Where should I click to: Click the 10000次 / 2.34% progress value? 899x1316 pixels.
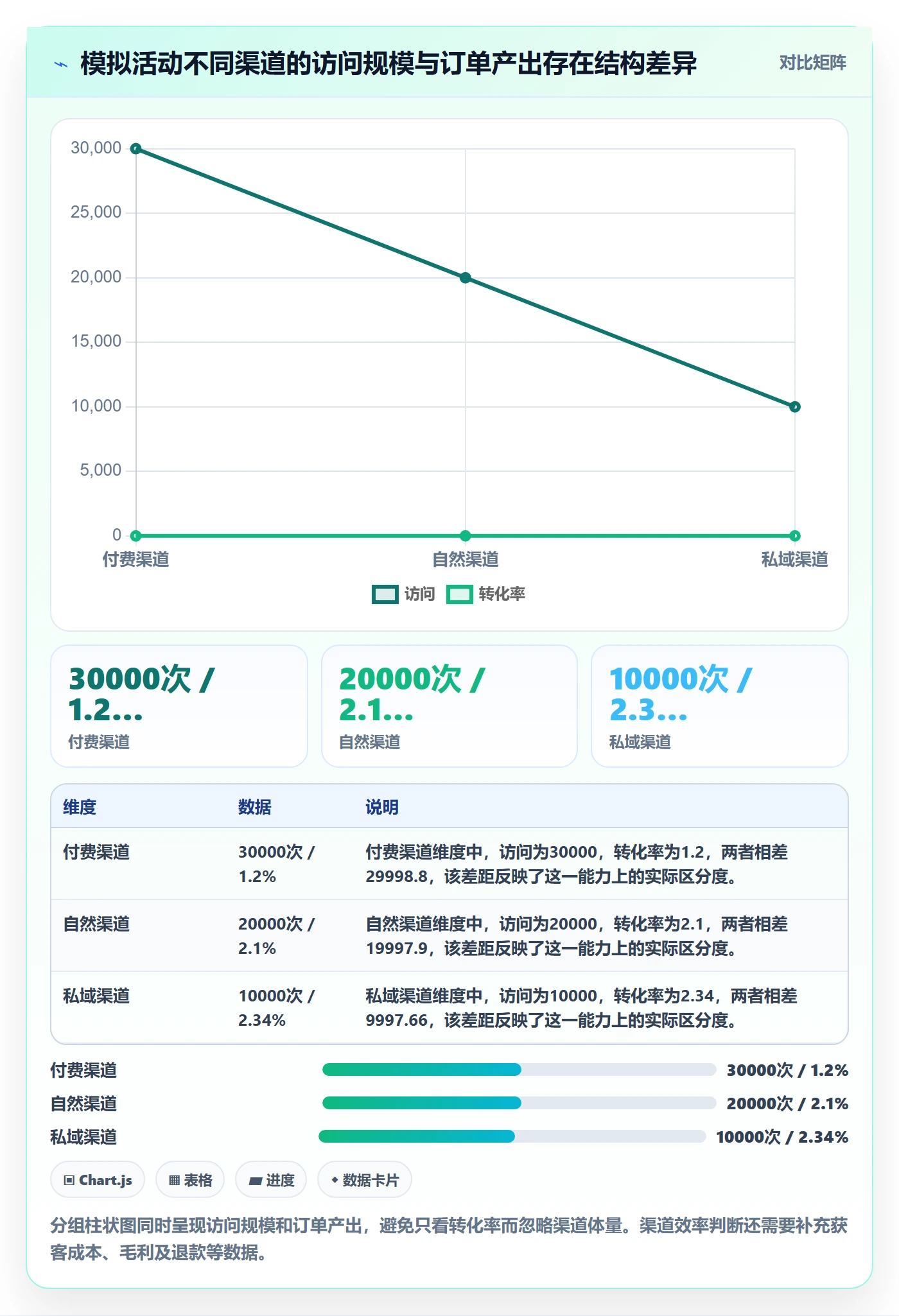pos(782,1137)
